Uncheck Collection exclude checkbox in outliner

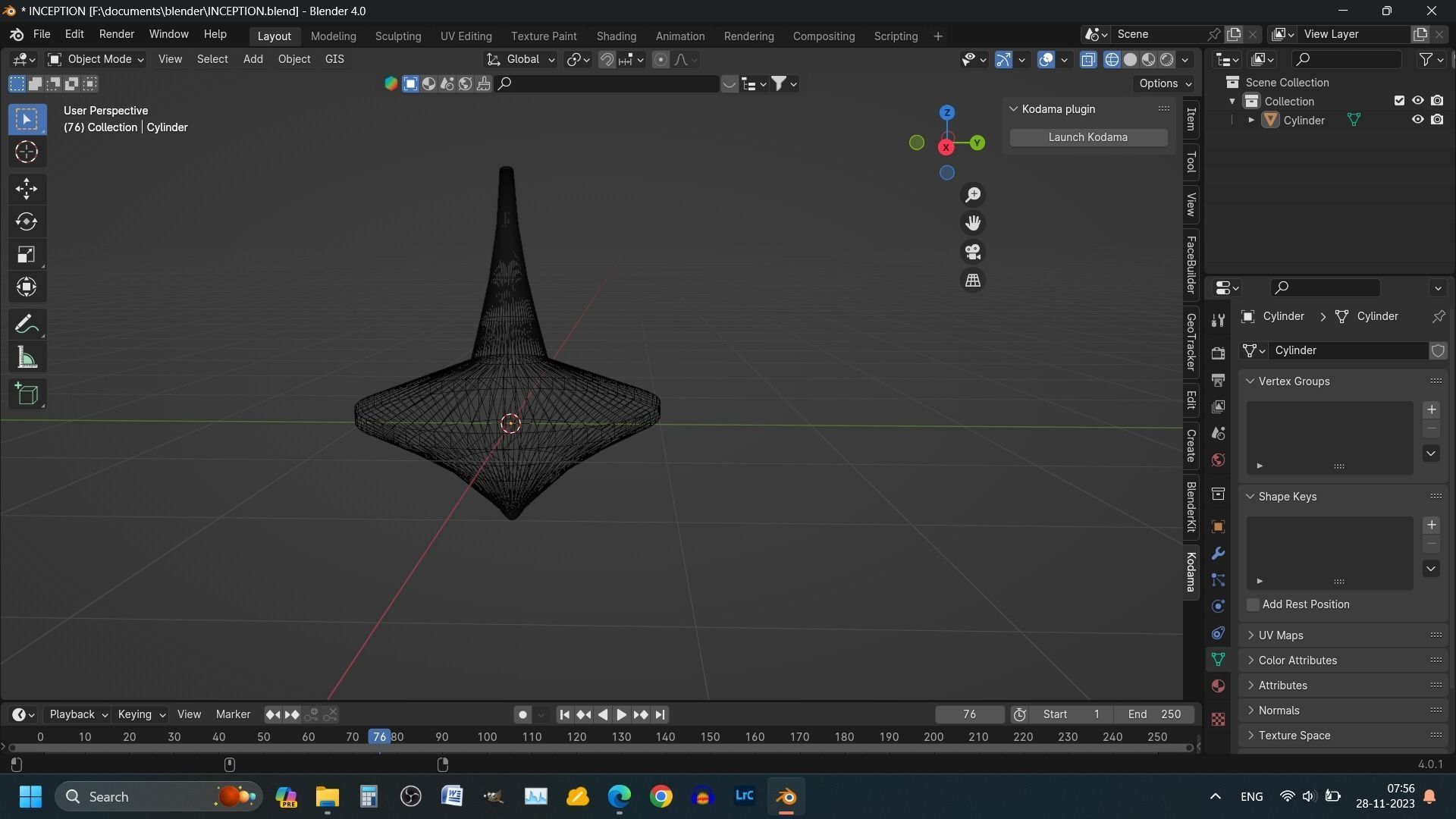coord(1399,101)
